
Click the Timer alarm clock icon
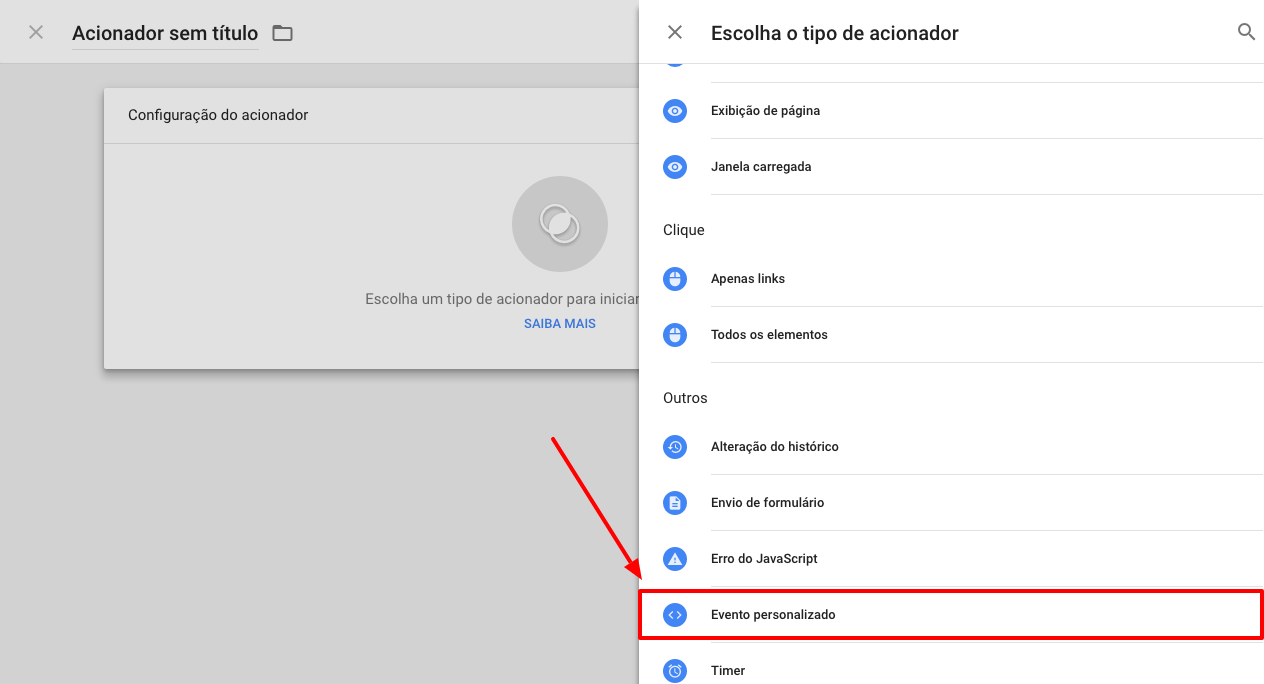[x=675, y=671]
